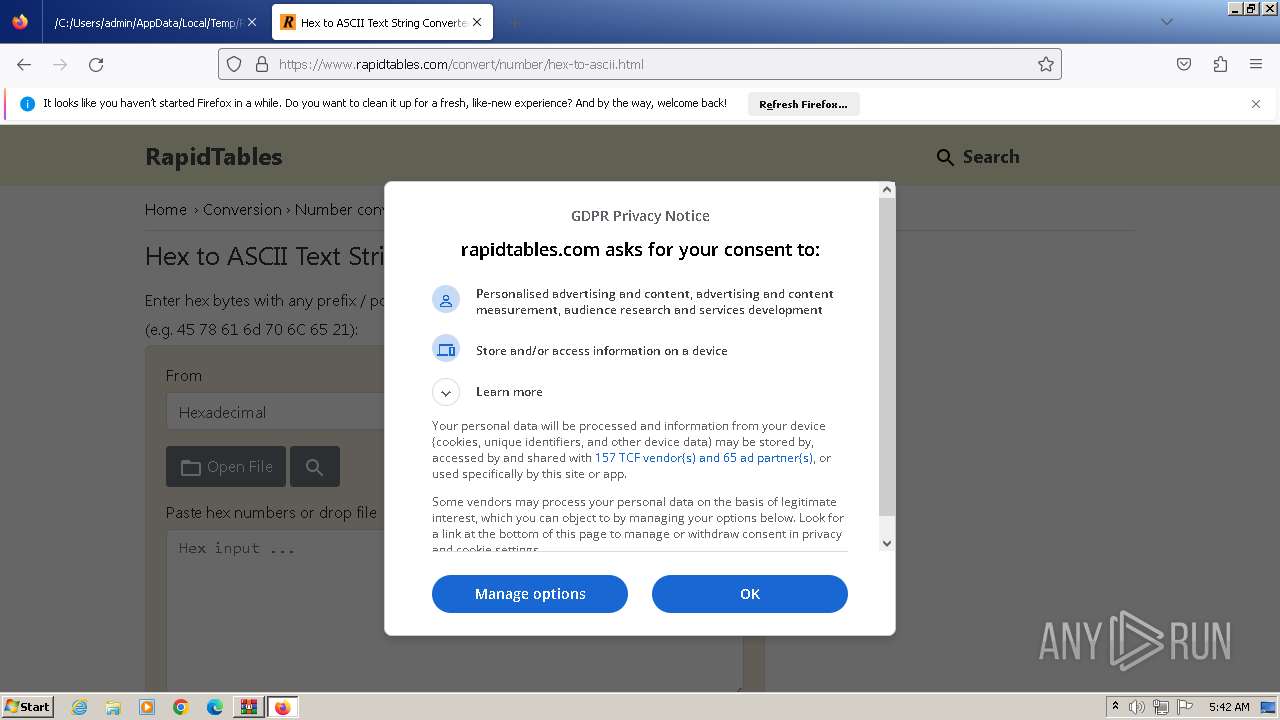Go back to previous page

(x=24, y=64)
